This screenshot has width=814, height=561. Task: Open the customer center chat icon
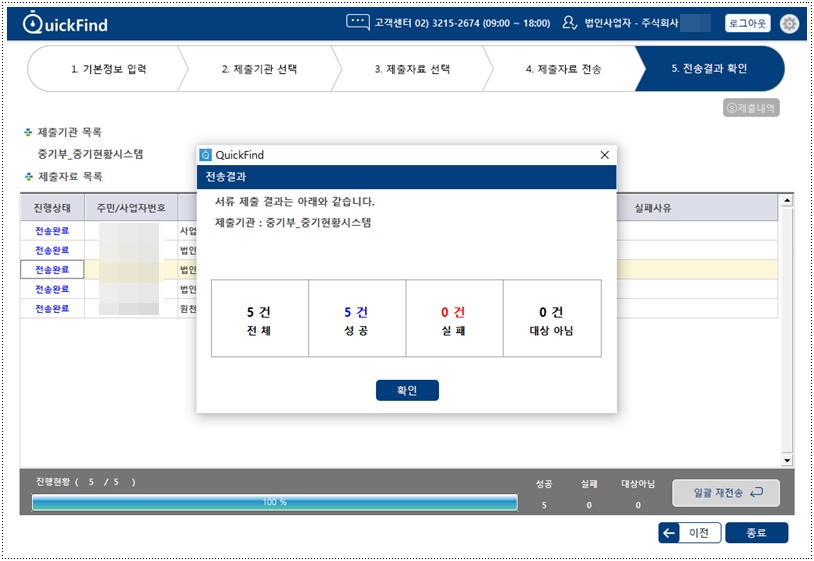(x=358, y=22)
